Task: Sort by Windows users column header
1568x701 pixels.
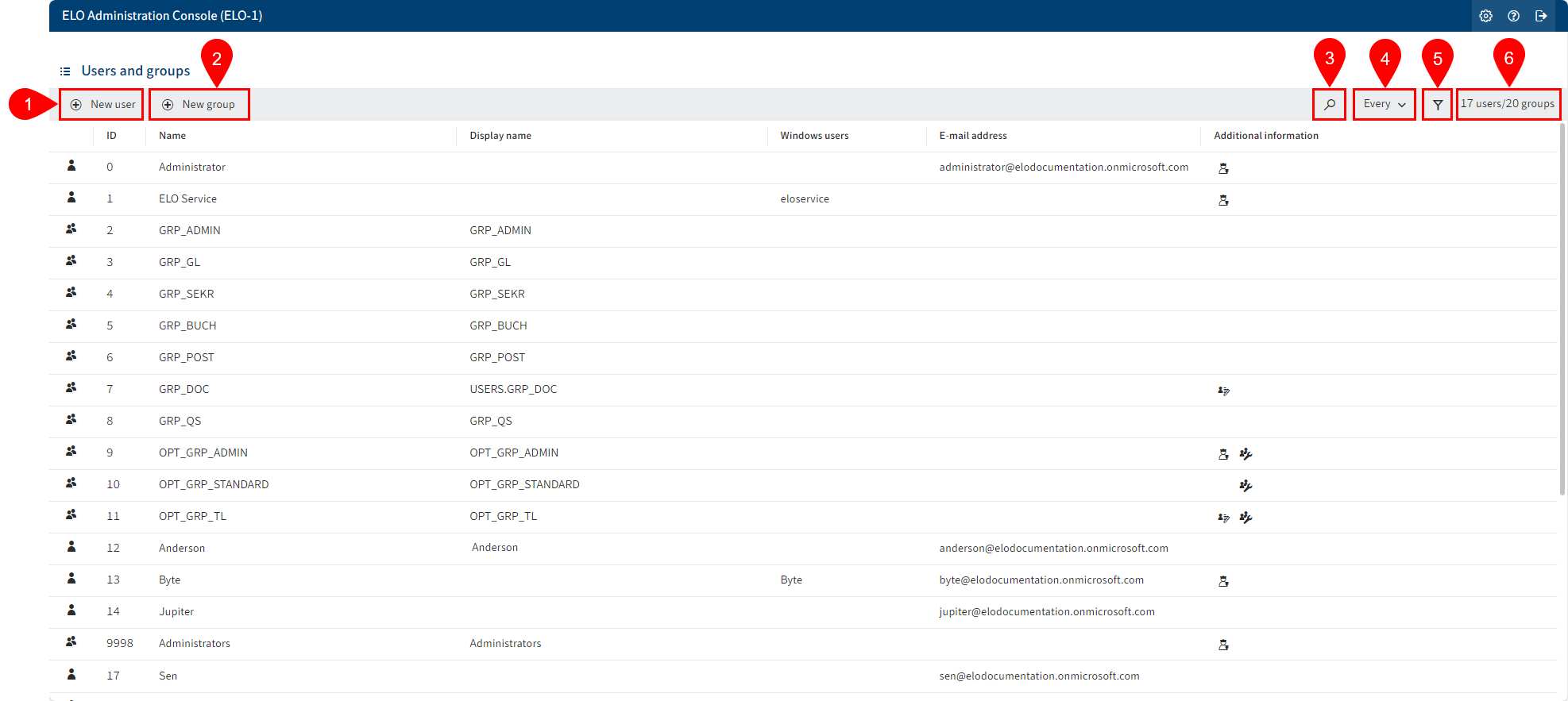Action: tap(814, 136)
